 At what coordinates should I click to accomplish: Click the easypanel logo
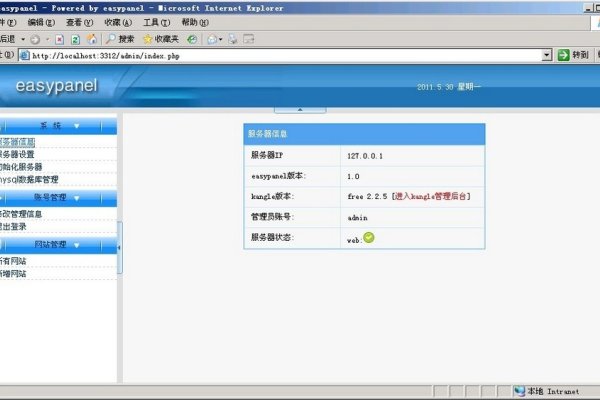(x=56, y=86)
